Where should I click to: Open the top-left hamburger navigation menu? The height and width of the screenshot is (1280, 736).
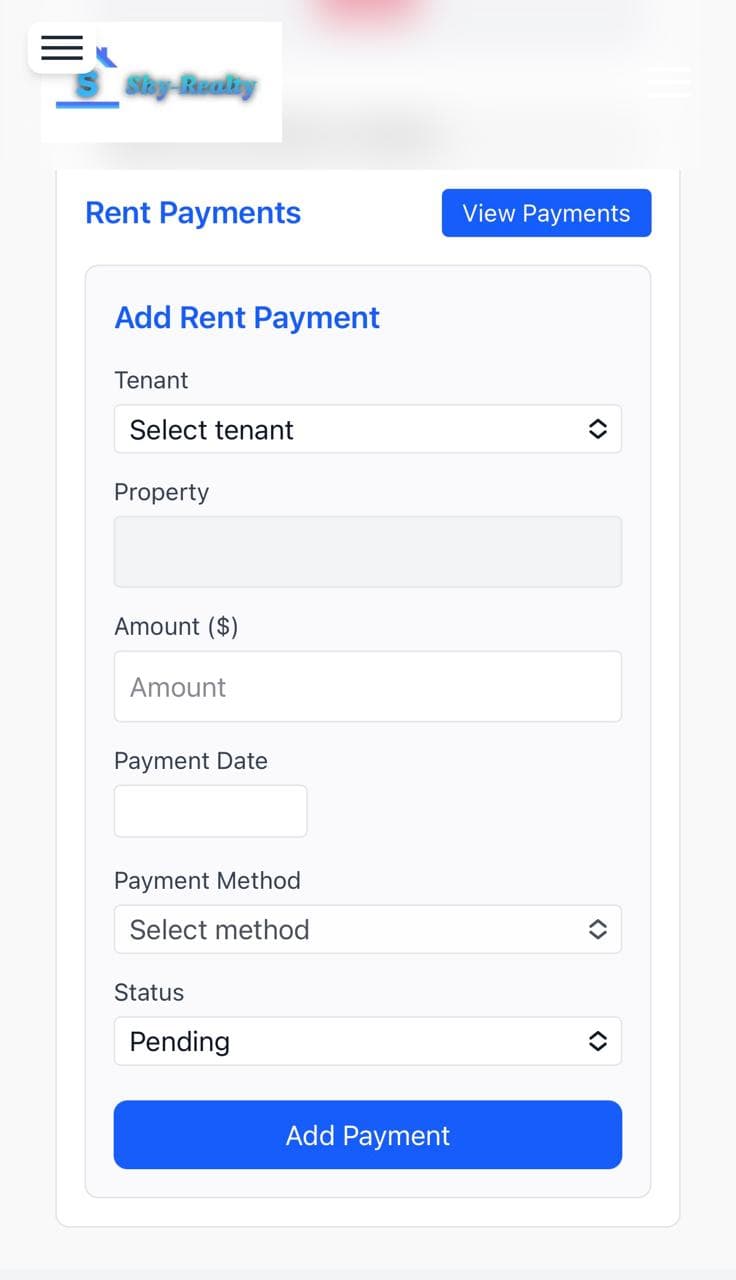[x=61, y=48]
